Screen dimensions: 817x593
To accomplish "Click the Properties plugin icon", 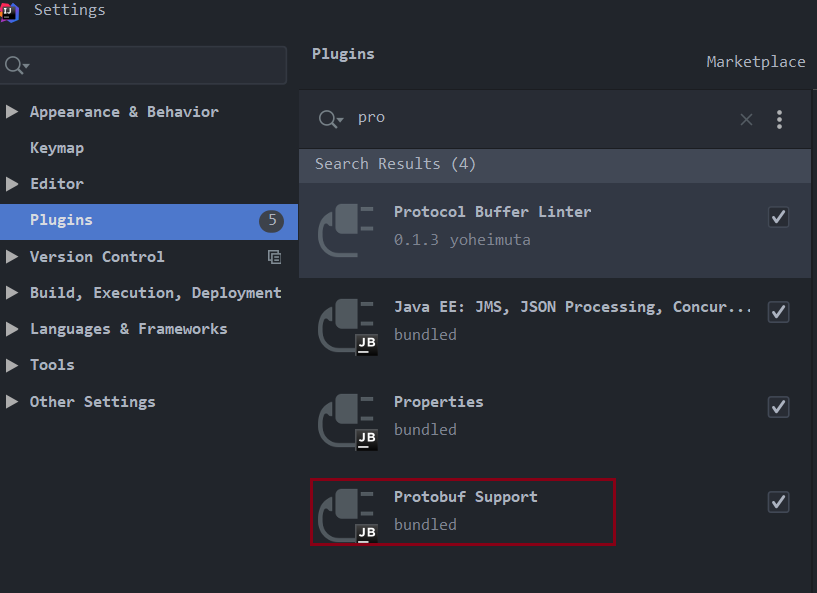I will coord(346,421).
